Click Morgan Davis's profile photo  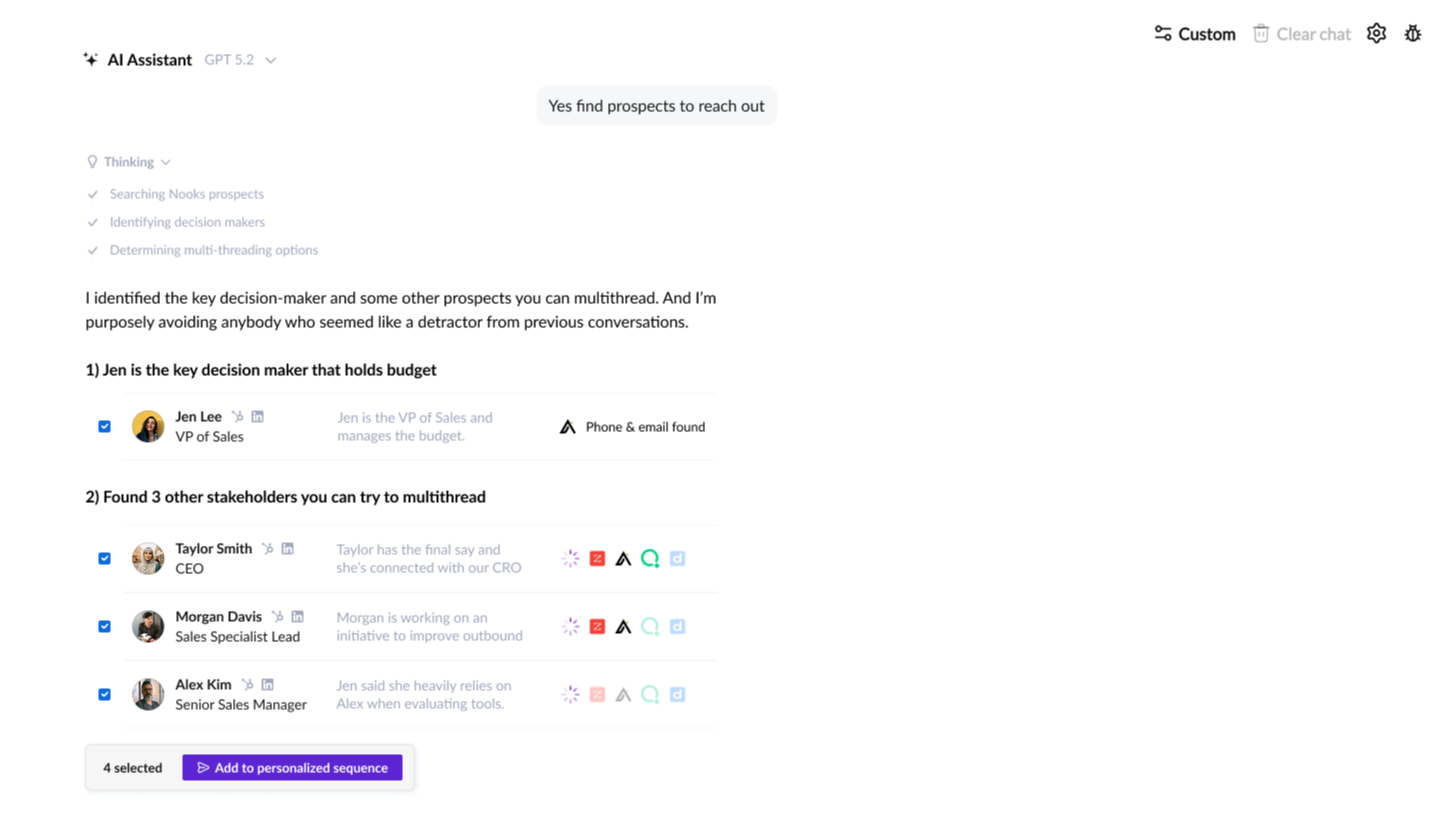[x=148, y=627]
